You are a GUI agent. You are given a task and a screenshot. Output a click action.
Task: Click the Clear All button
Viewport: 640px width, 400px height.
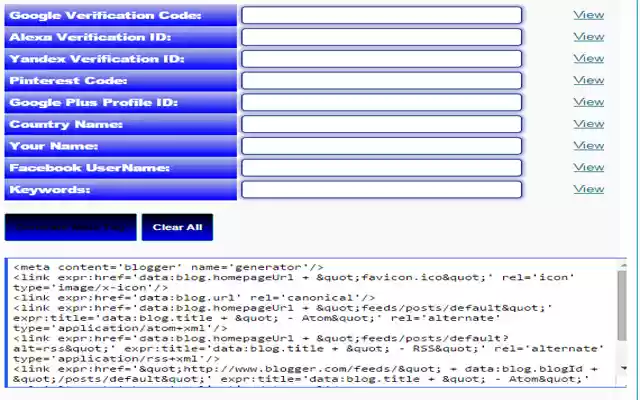pos(177,227)
